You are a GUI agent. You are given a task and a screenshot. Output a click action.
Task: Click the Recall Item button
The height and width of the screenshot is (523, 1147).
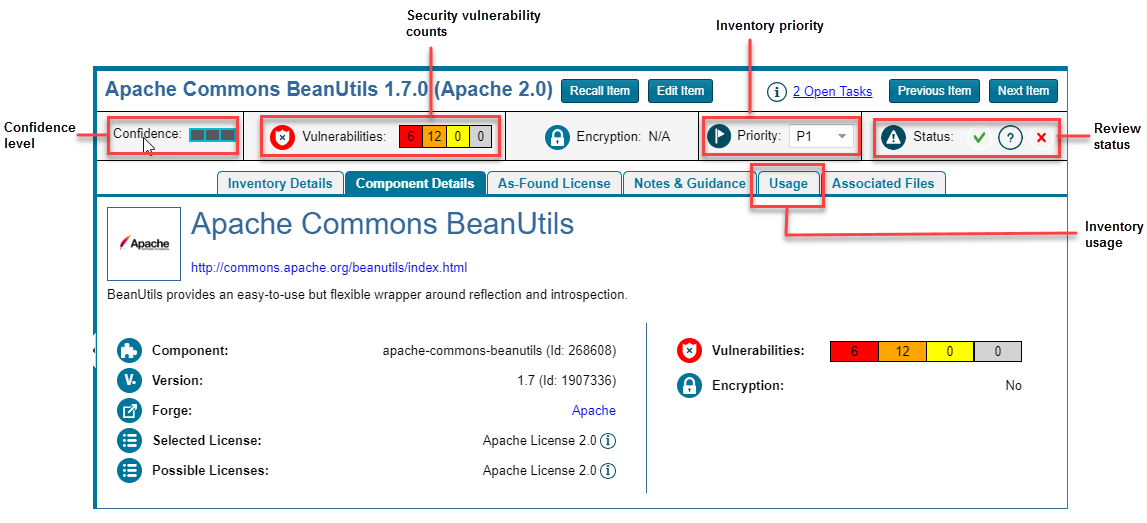600,91
